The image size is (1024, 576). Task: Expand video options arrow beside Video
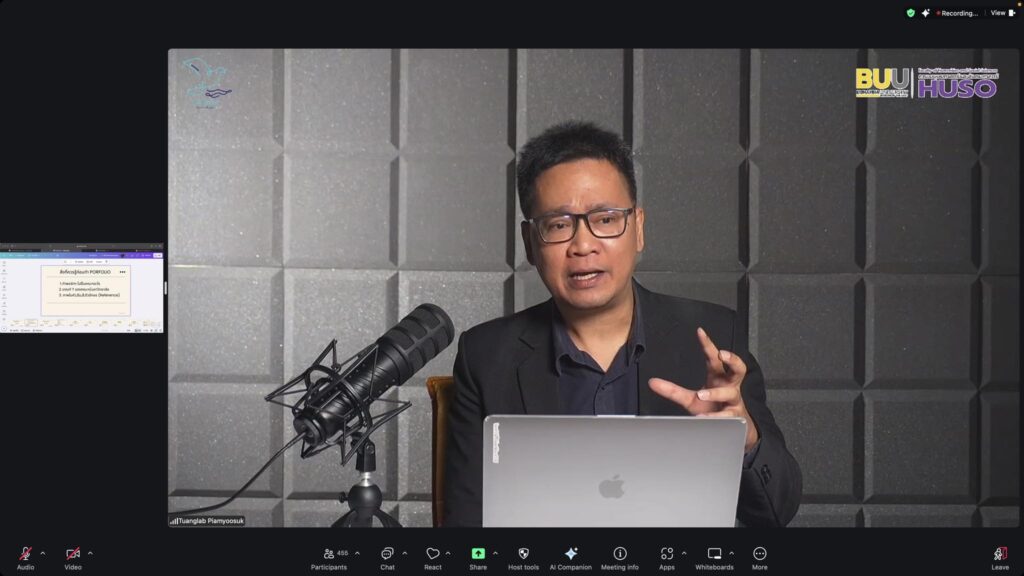pyautogui.click(x=90, y=552)
